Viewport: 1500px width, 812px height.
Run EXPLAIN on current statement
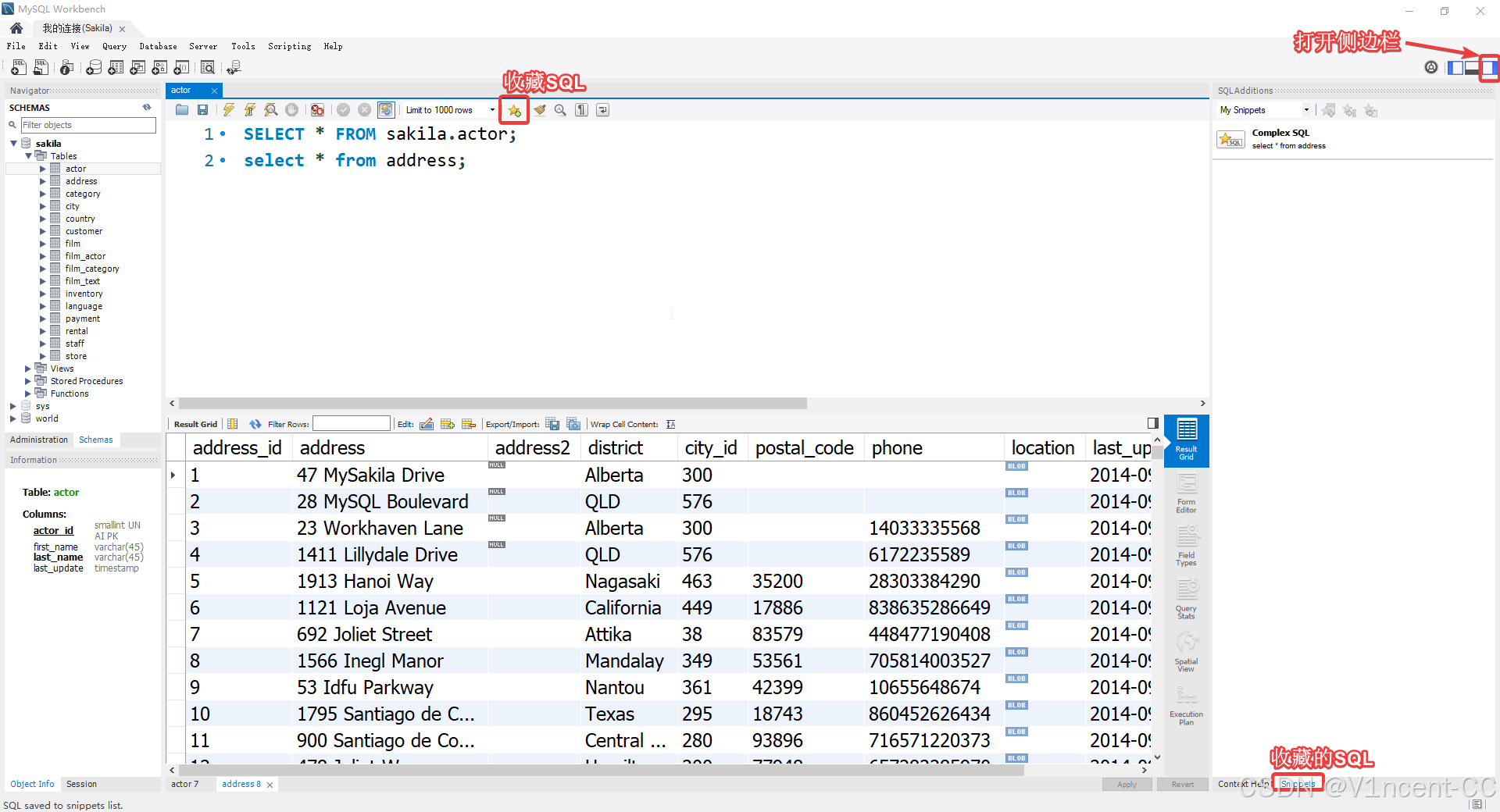(271, 110)
